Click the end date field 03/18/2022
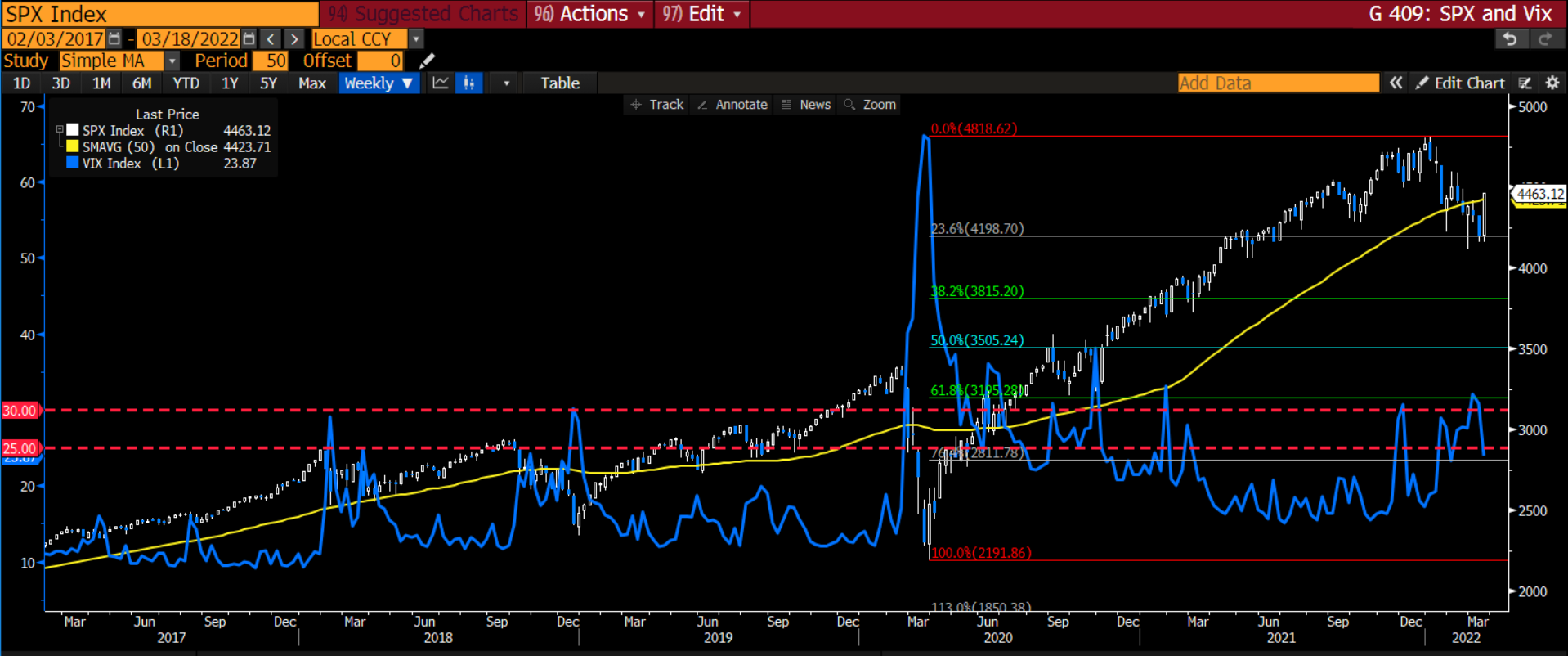1568x656 pixels. (x=190, y=38)
